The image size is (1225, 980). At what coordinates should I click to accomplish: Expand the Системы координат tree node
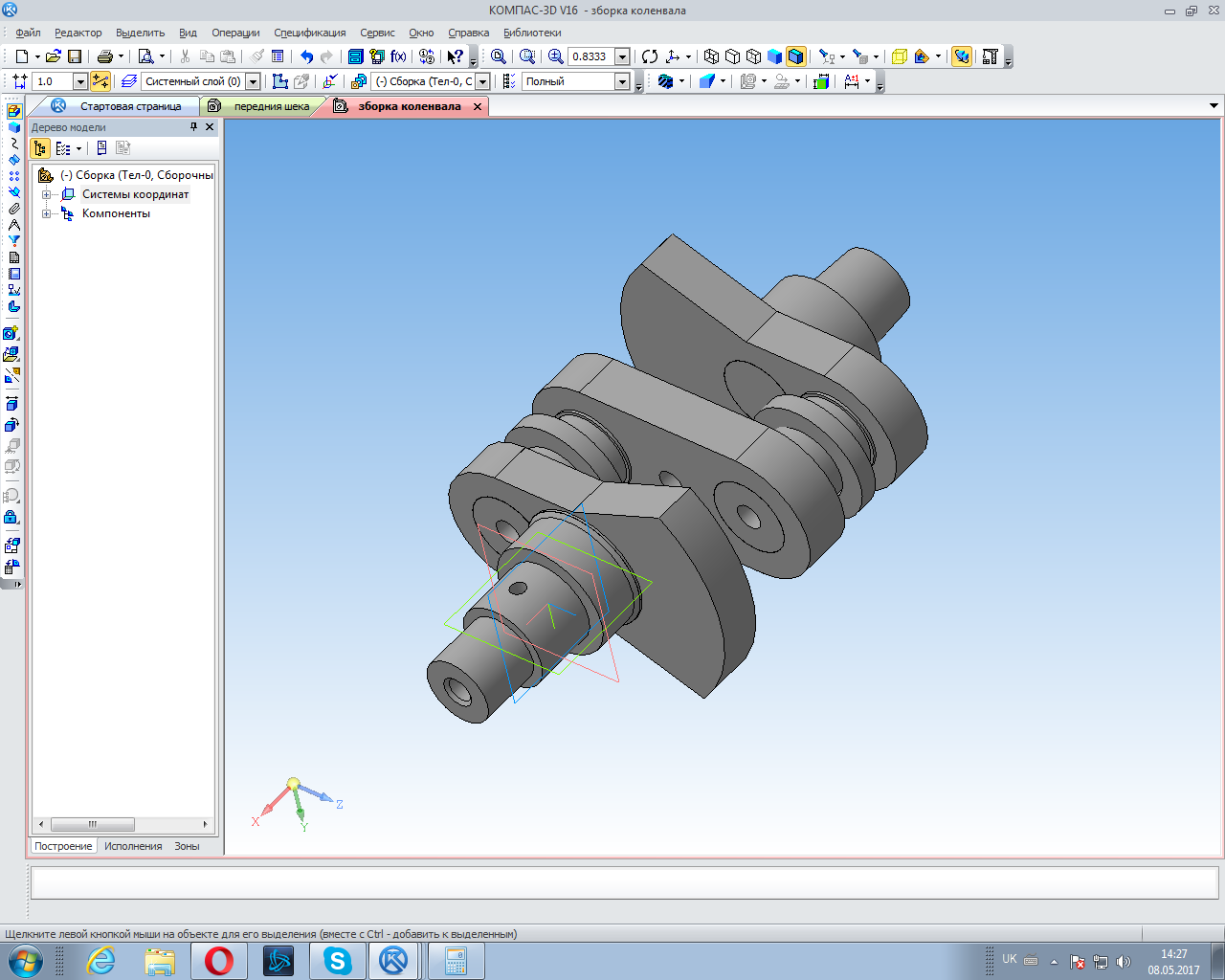[46, 194]
